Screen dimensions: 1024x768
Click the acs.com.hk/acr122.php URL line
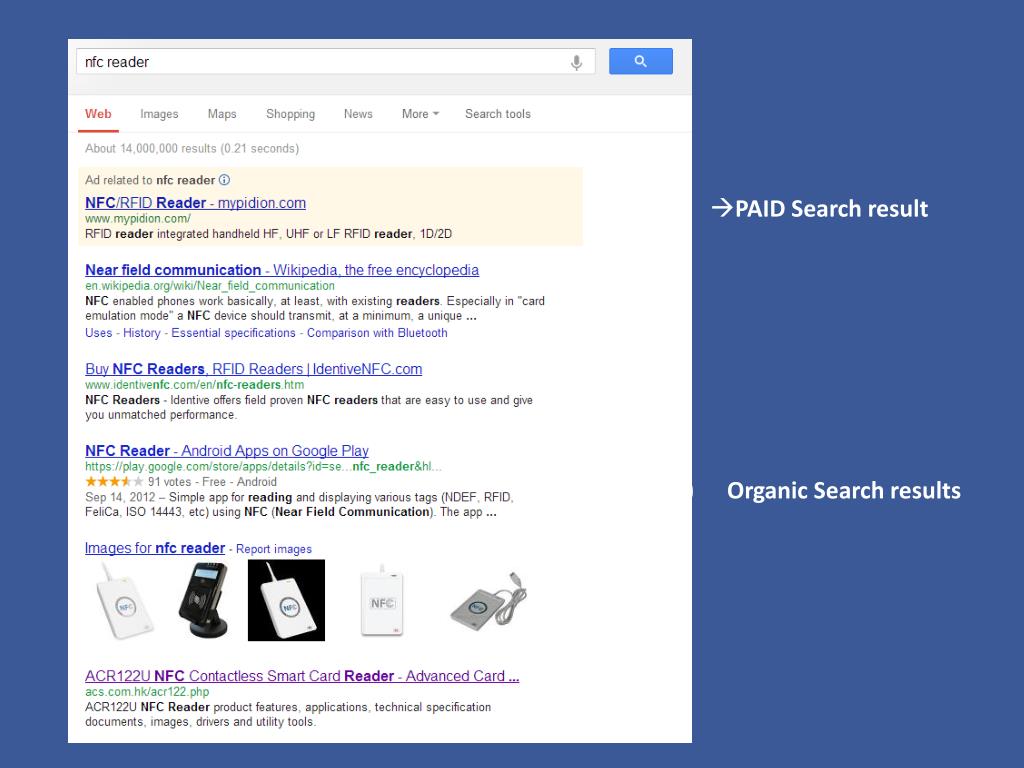[x=147, y=692]
